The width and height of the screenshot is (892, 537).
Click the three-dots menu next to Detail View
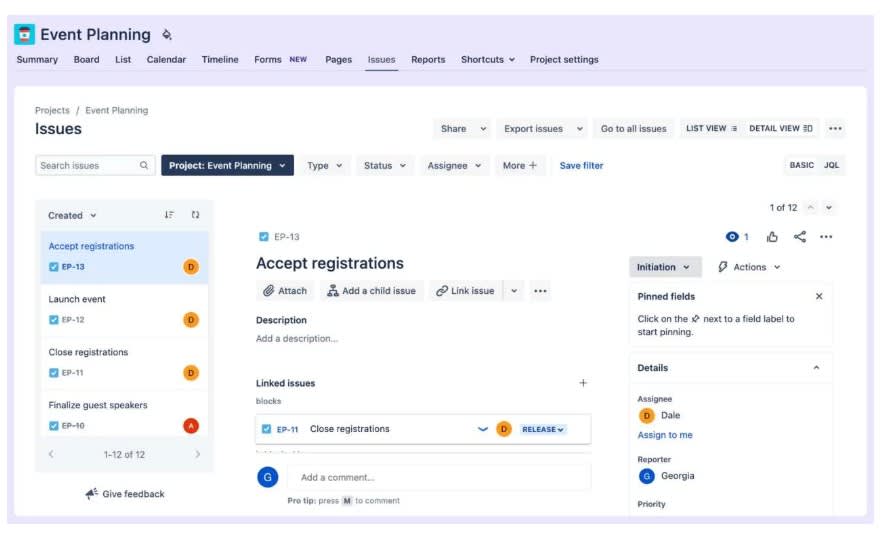click(835, 129)
